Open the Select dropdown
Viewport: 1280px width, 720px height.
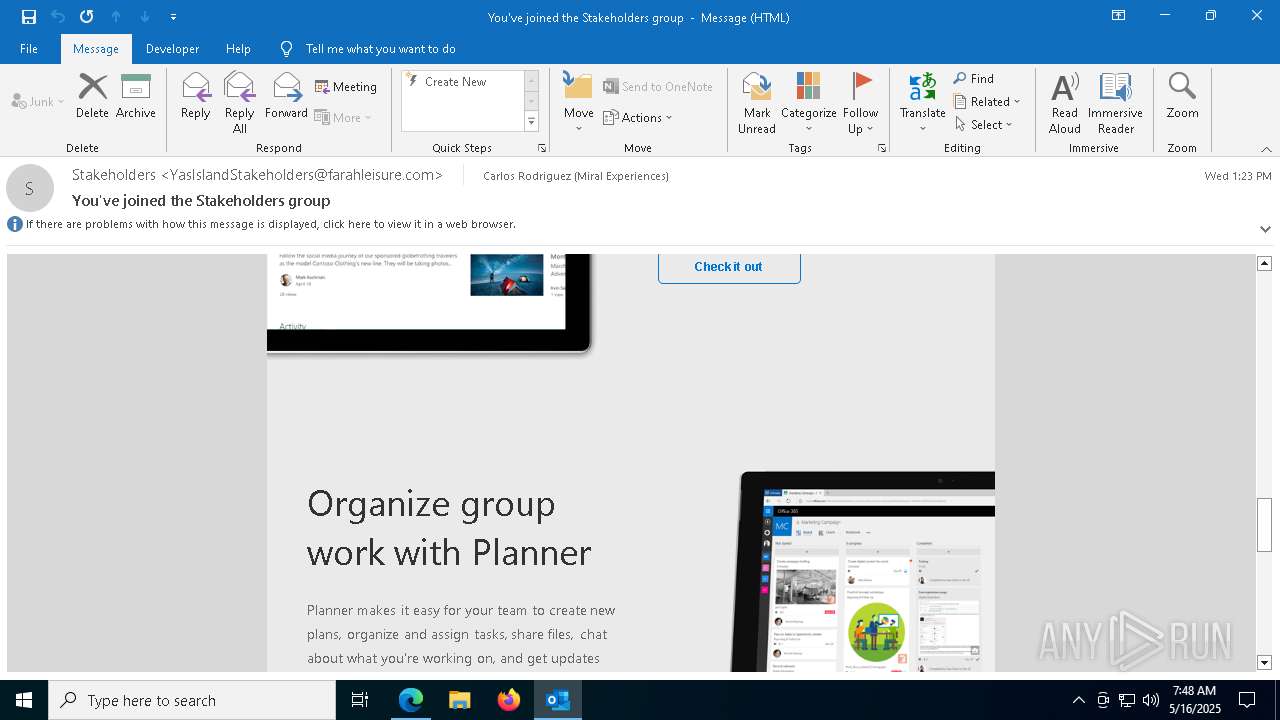(x=984, y=125)
